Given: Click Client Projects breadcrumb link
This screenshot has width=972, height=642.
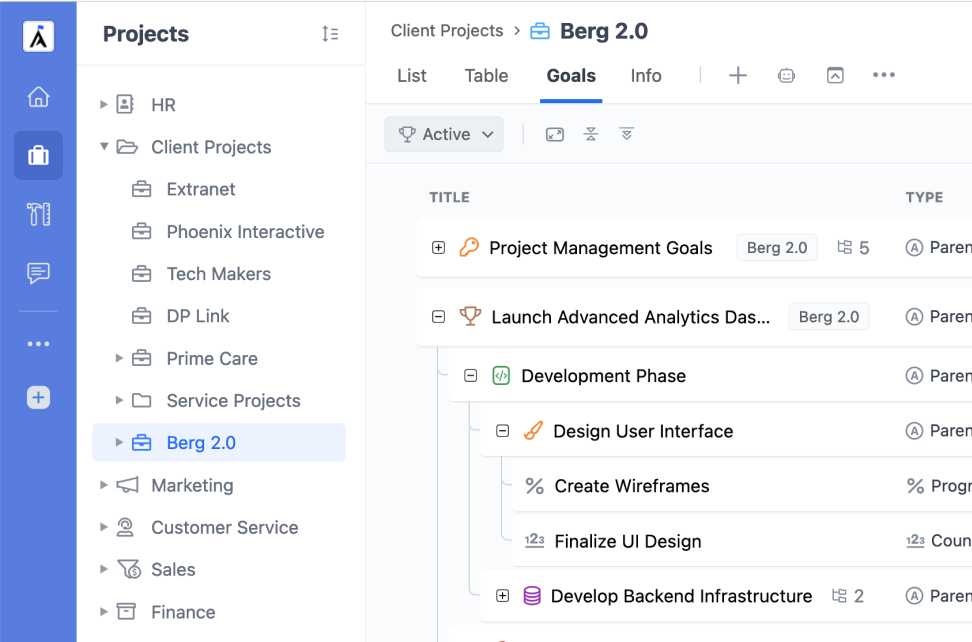Looking at the screenshot, I should (447, 30).
